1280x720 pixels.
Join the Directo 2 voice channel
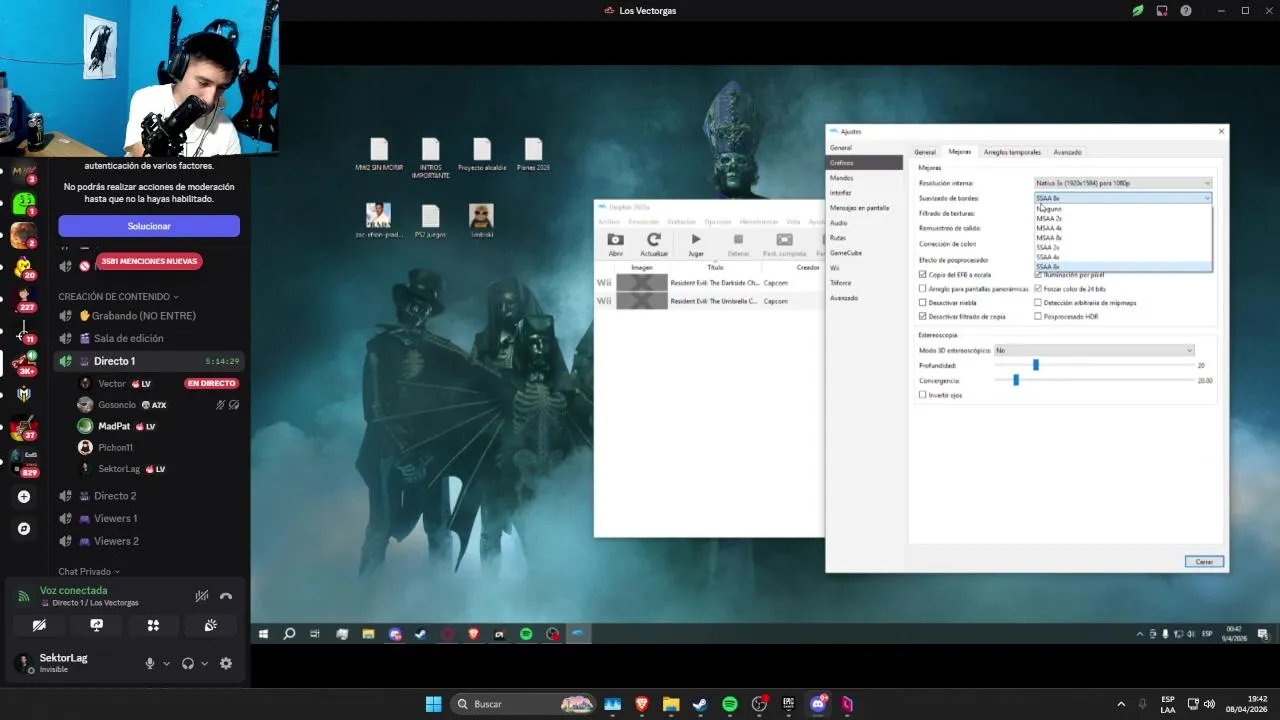click(149, 496)
